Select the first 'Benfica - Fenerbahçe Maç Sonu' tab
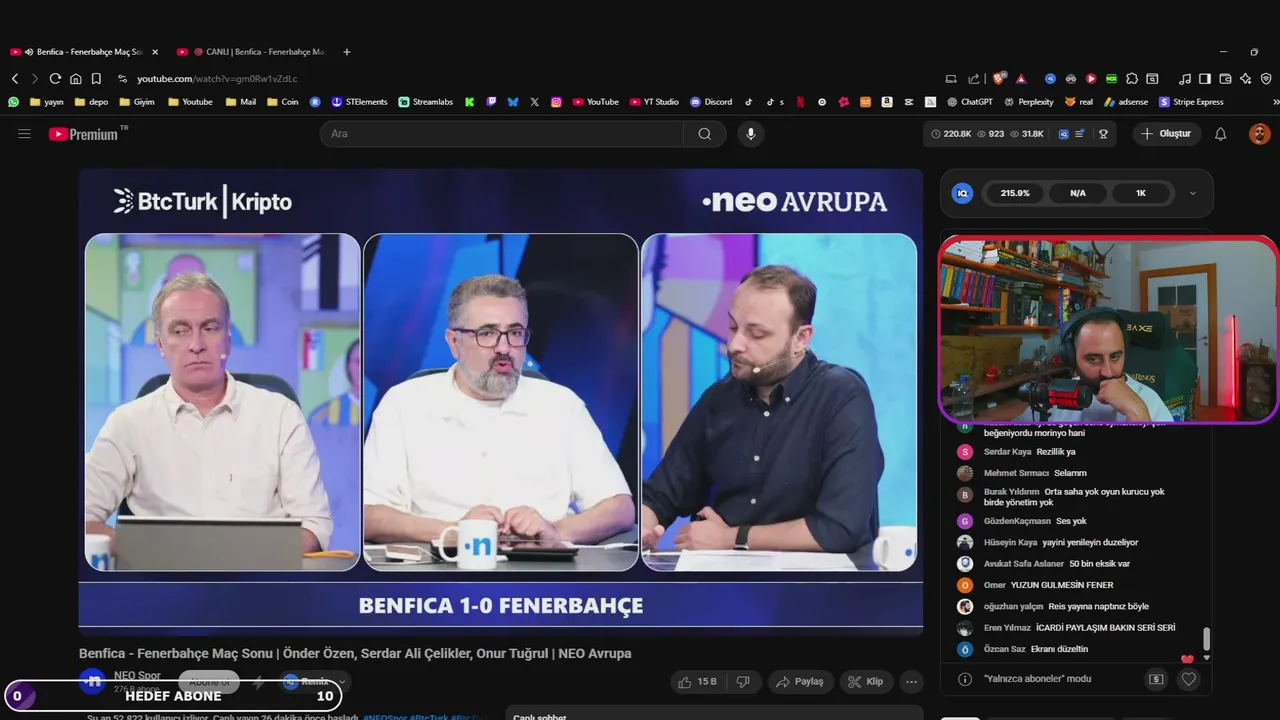This screenshot has height=720, width=1280. tap(84, 52)
